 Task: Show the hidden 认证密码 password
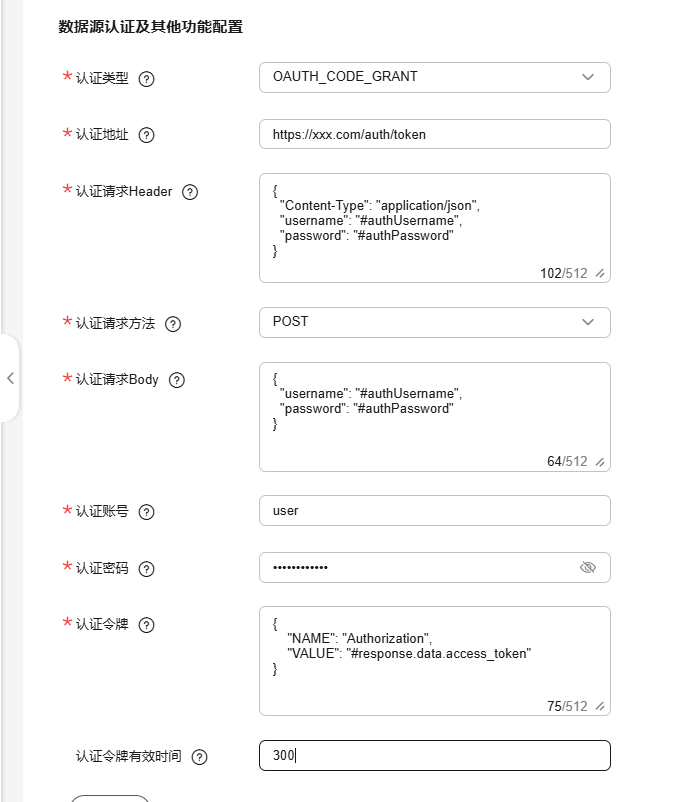point(588,567)
